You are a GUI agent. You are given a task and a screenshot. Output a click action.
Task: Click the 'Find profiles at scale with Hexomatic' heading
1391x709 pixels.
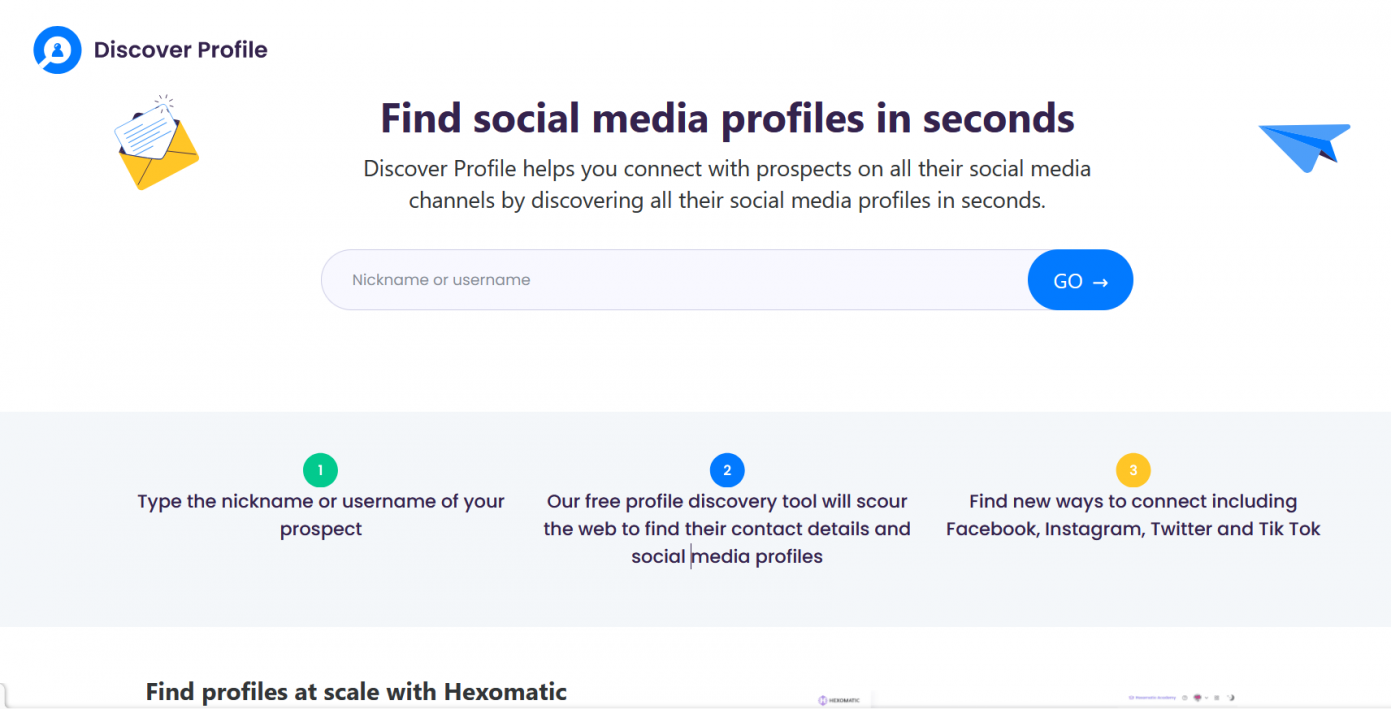click(356, 691)
